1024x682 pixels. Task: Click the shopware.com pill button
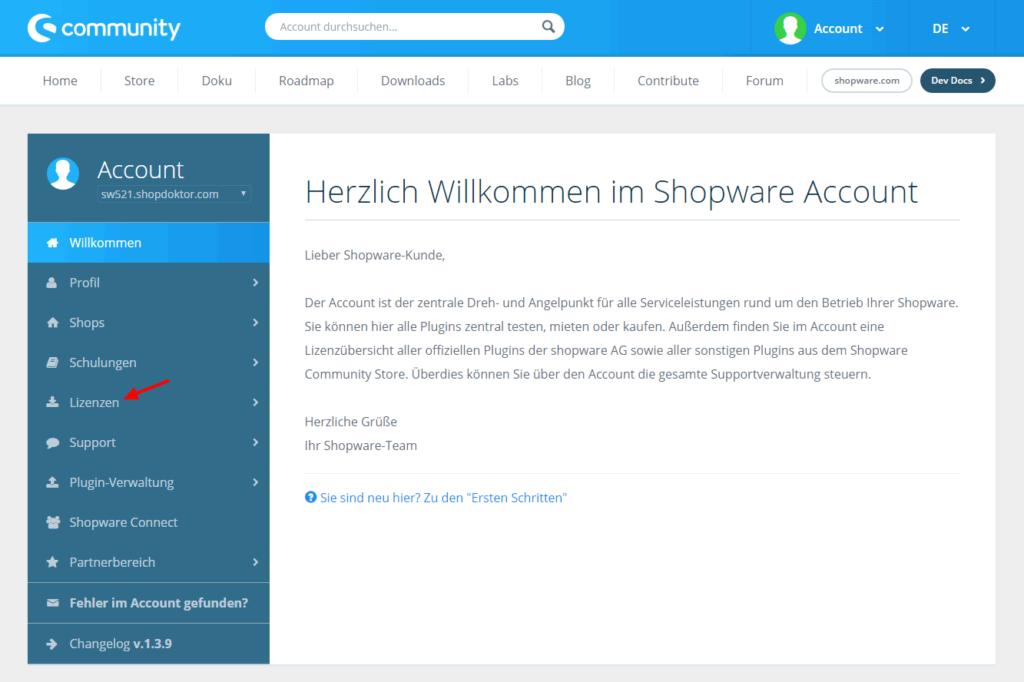[867, 81]
